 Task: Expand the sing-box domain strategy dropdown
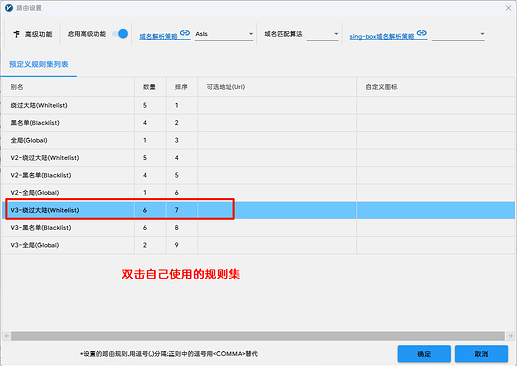(x=458, y=34)
